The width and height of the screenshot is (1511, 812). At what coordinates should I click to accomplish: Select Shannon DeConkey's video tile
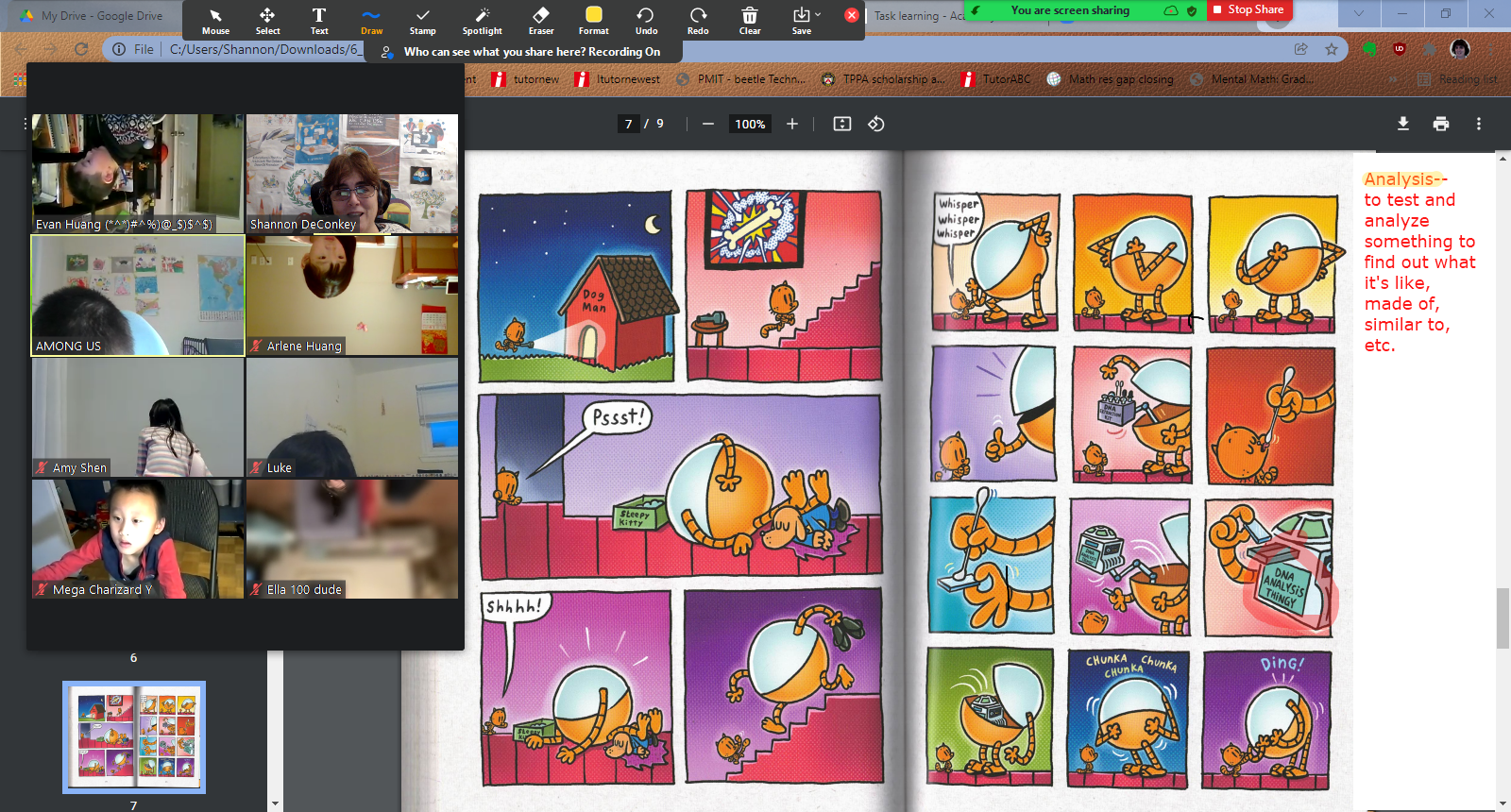[352, 174]
